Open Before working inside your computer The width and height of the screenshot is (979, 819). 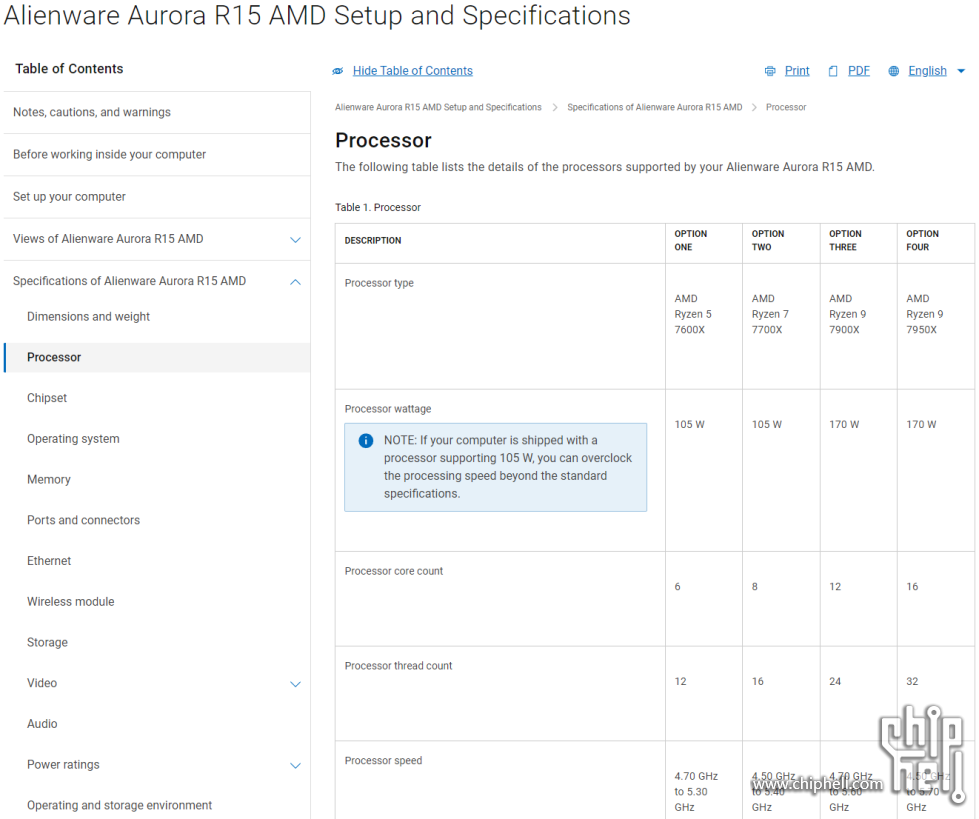coord(109,154)
